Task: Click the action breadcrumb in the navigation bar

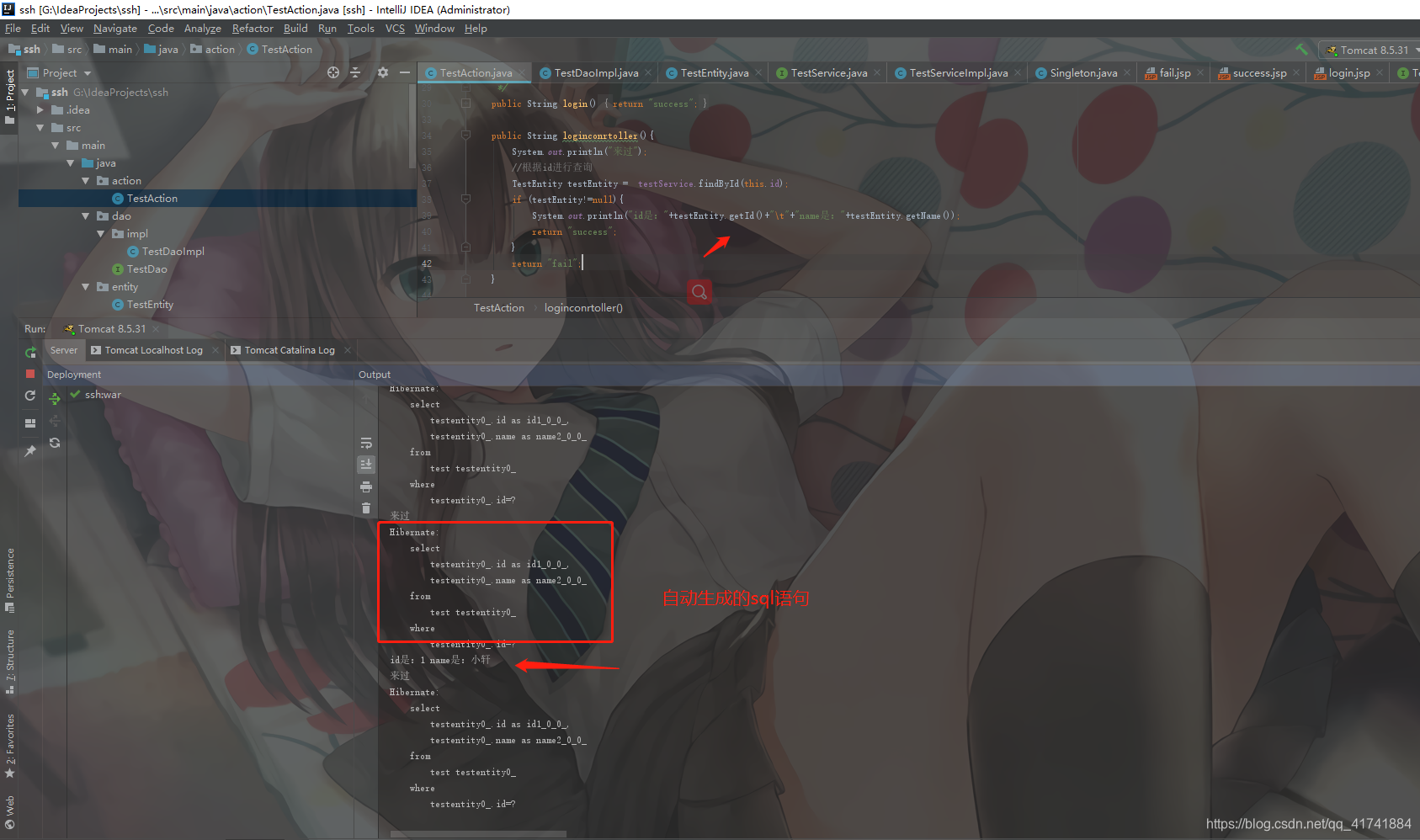Action: coord(213,50)
